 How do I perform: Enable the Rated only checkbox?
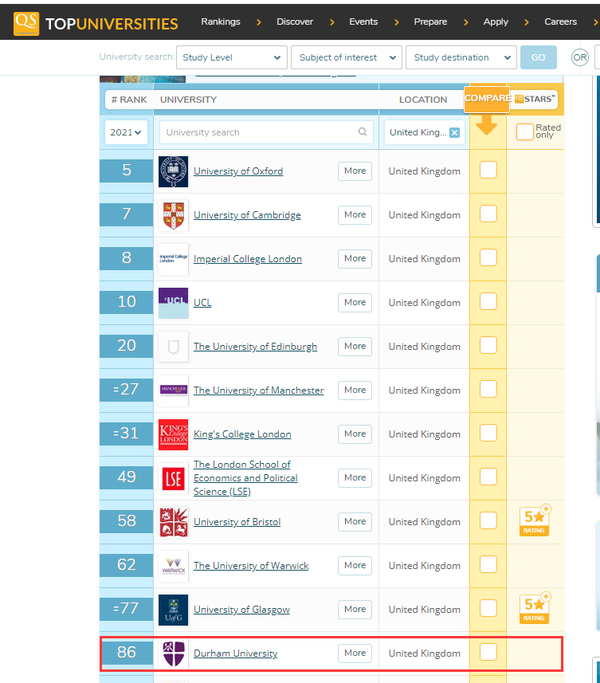525,132
